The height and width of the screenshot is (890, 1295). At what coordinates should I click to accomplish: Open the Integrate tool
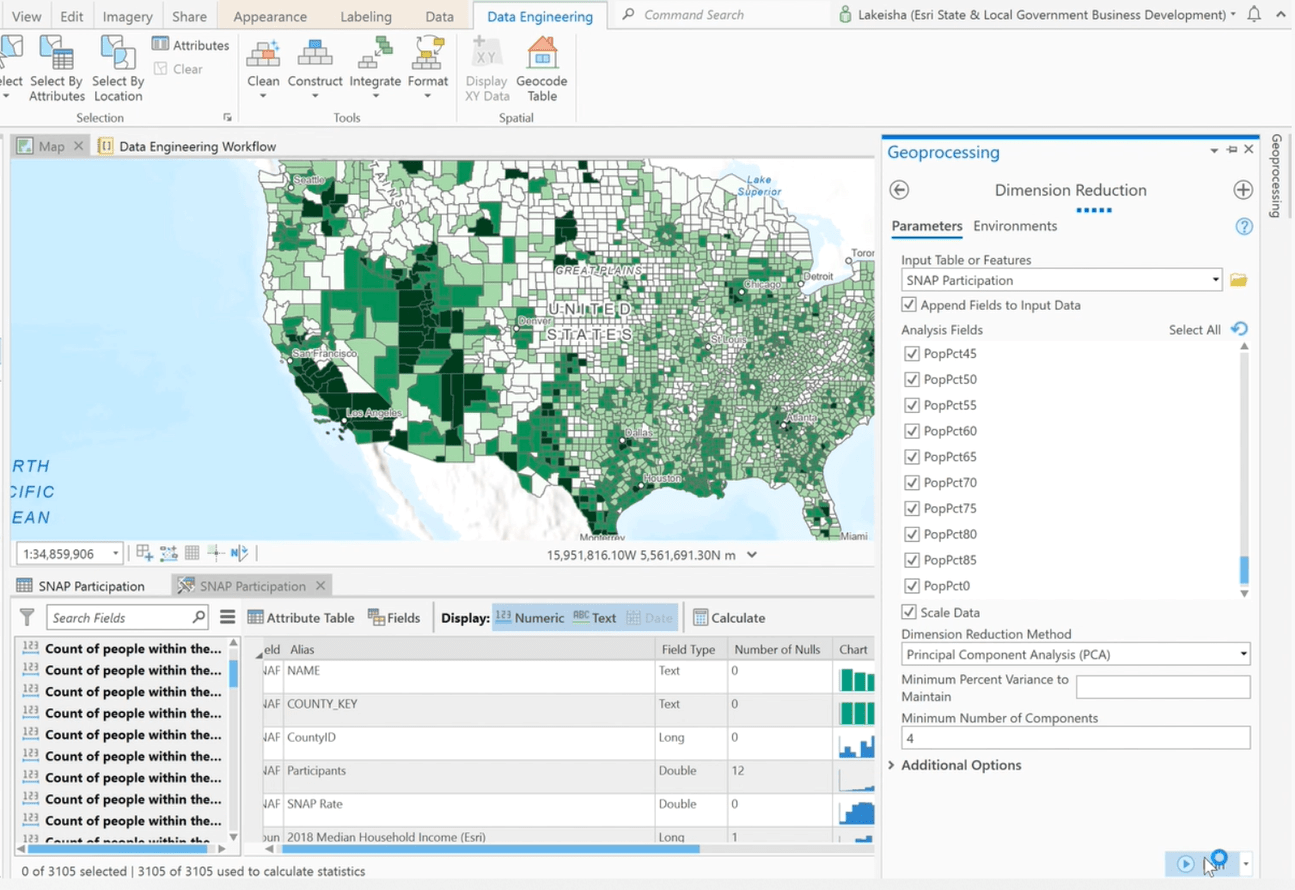coord(375,65)
